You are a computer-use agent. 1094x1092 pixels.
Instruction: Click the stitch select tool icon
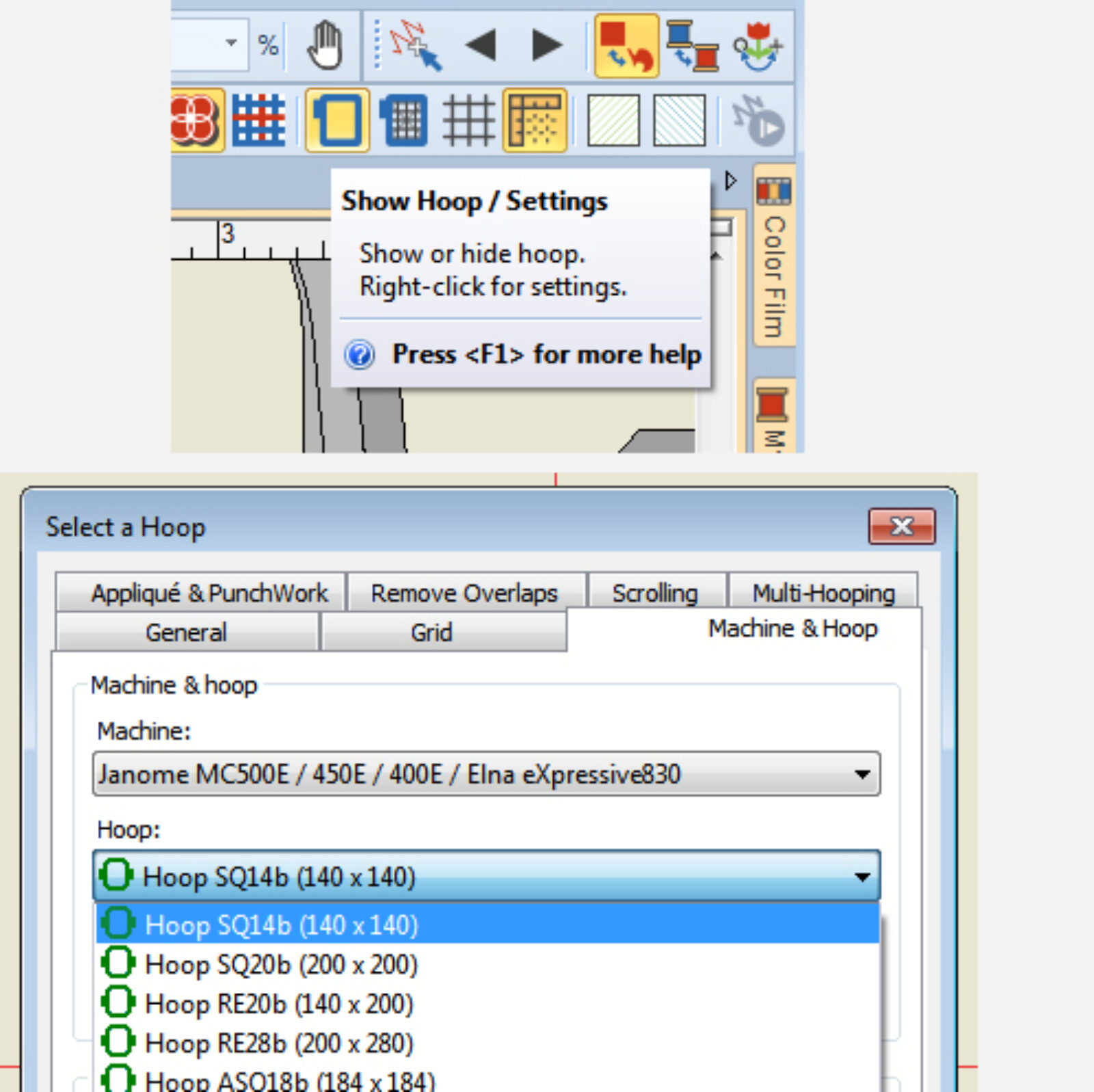(416, 45)
